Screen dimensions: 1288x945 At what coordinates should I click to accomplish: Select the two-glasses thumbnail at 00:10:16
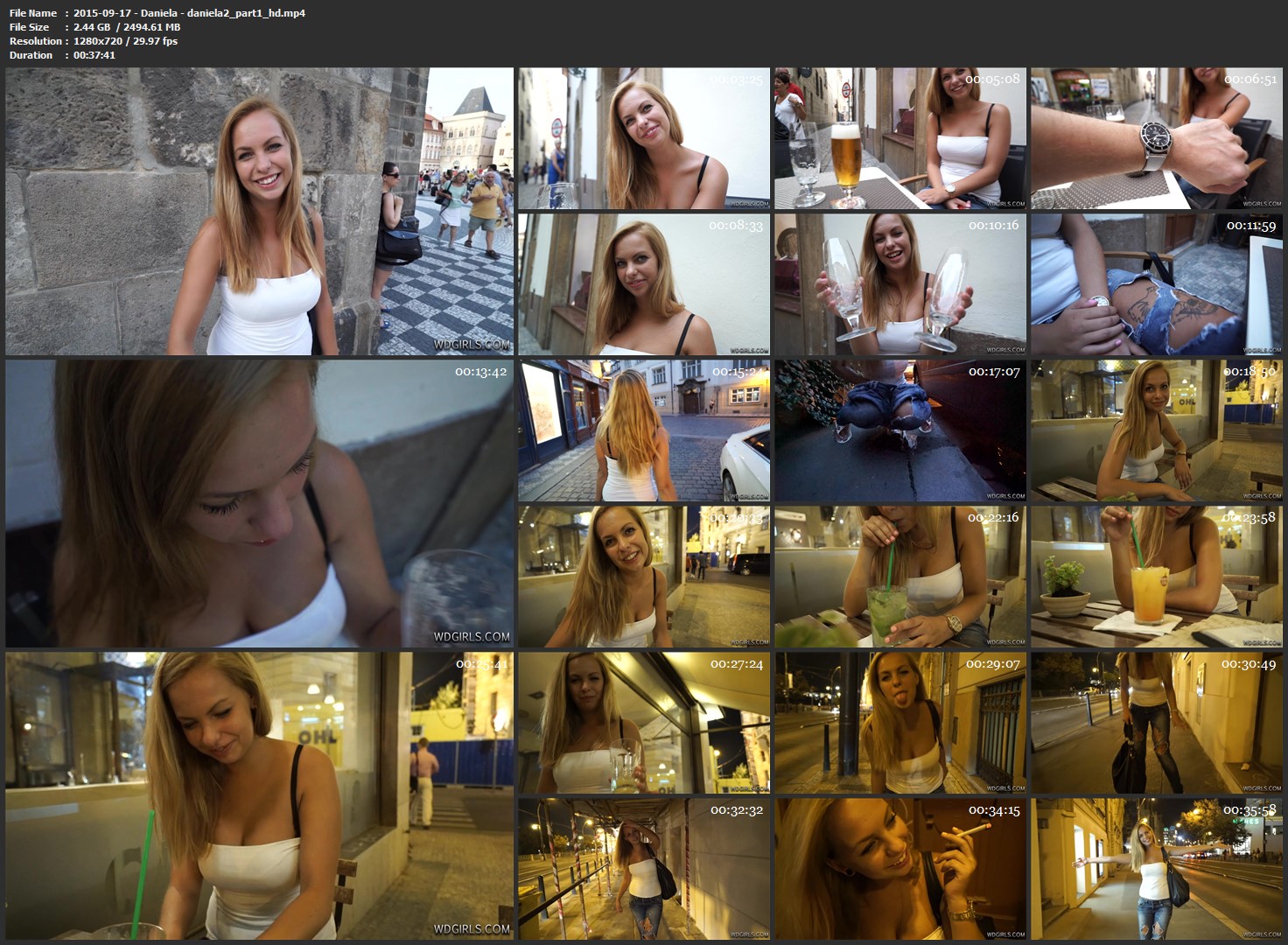899,284
